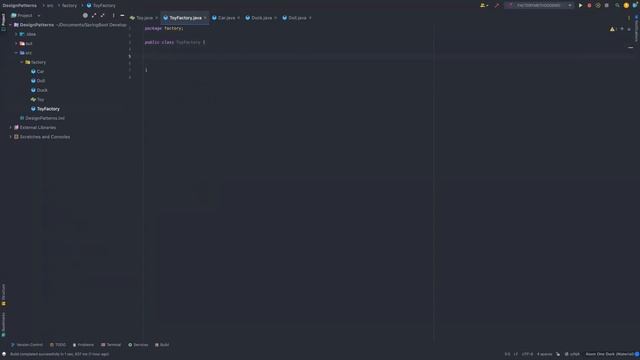Select Car class in project tree
The width and height of the screenshot is (640, 360).
click(40, 71)
